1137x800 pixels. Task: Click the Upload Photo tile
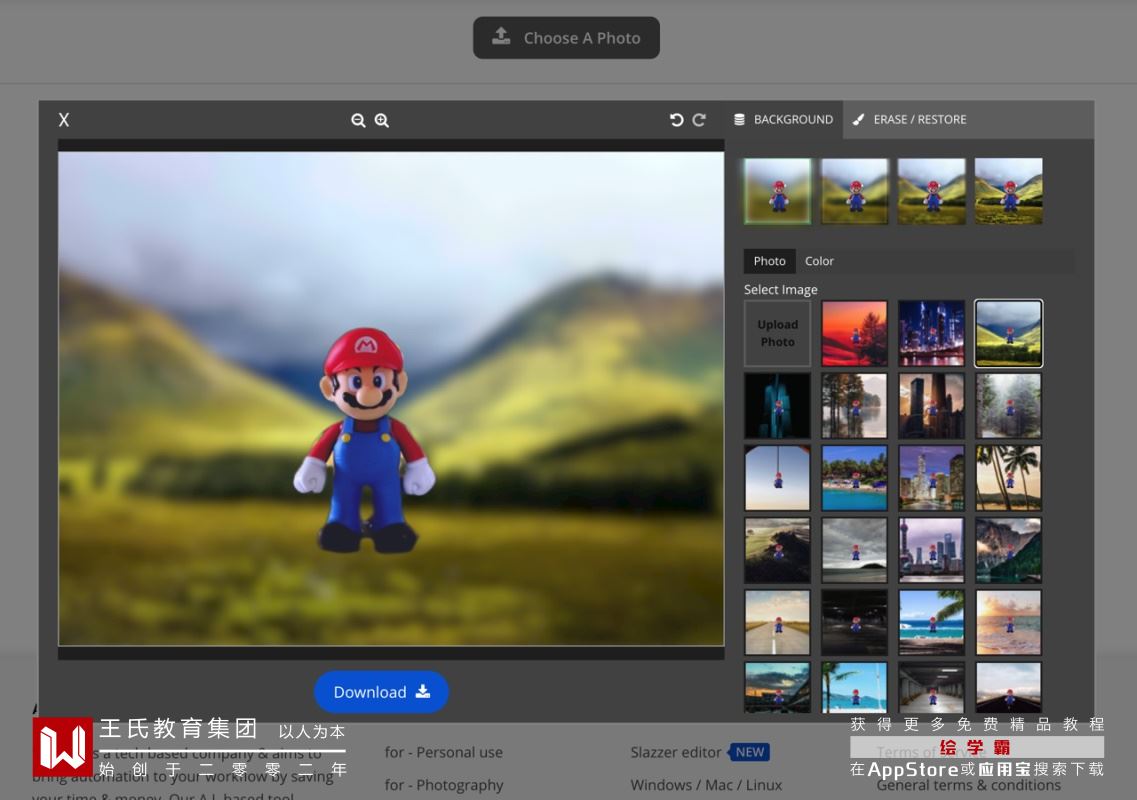pos(777,334)
